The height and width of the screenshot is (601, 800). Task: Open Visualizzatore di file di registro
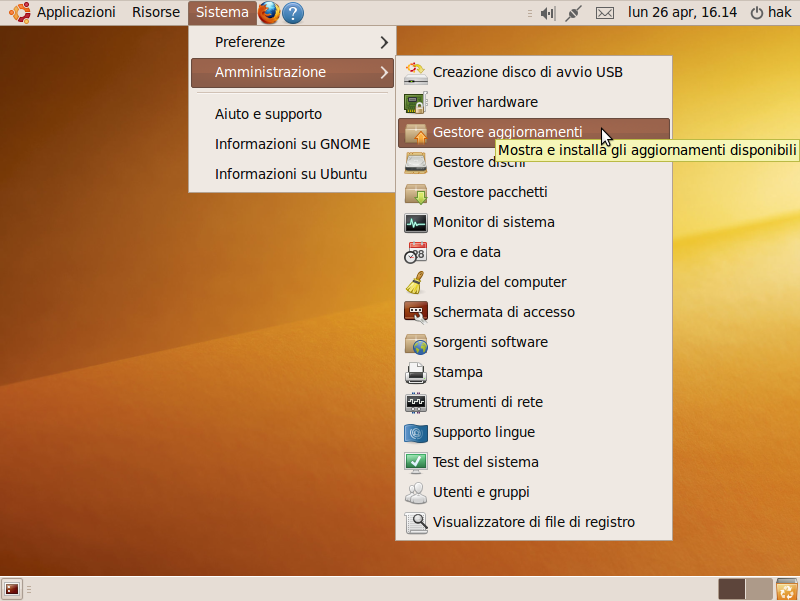(534, 522)
